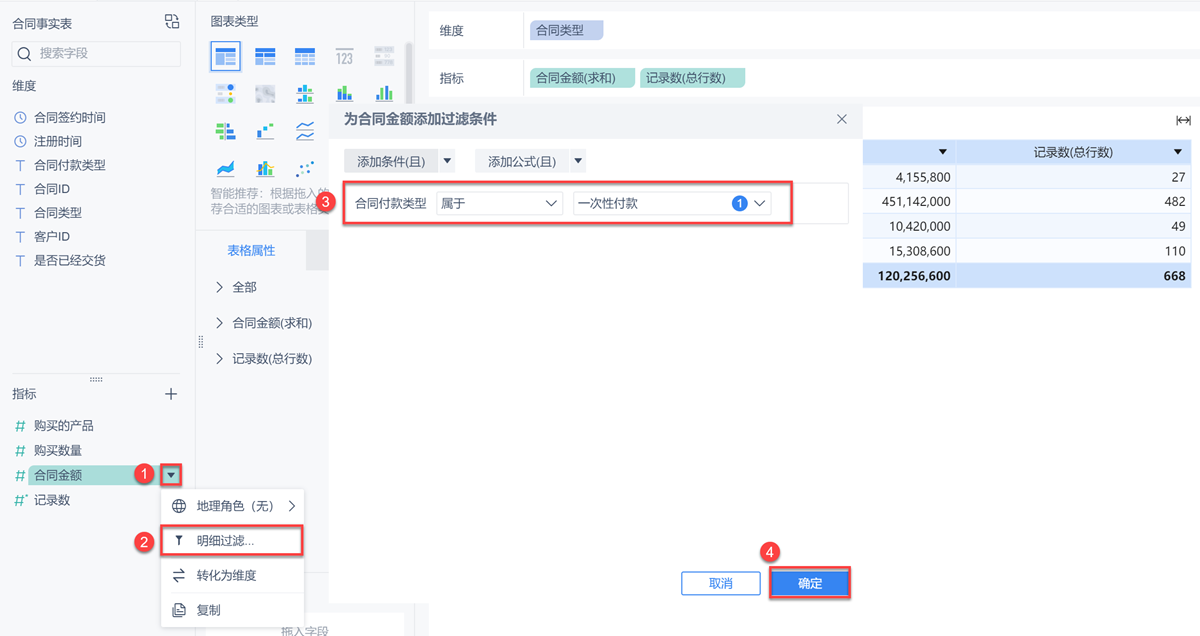Expand the 合同金额(求和) property section
Screen dimensions: 1200x636
click(220, 323)
